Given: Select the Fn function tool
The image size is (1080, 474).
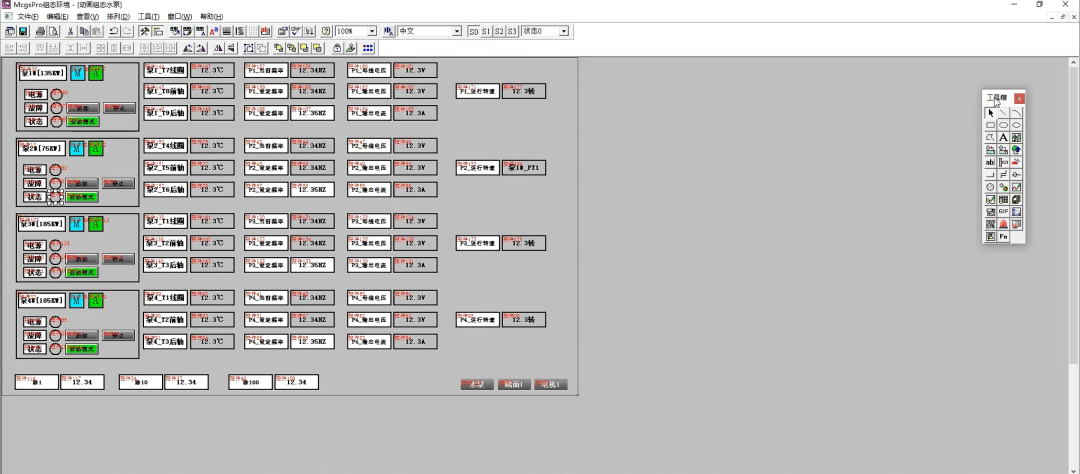Looking at the screenshot, I should pos(1004,236).
